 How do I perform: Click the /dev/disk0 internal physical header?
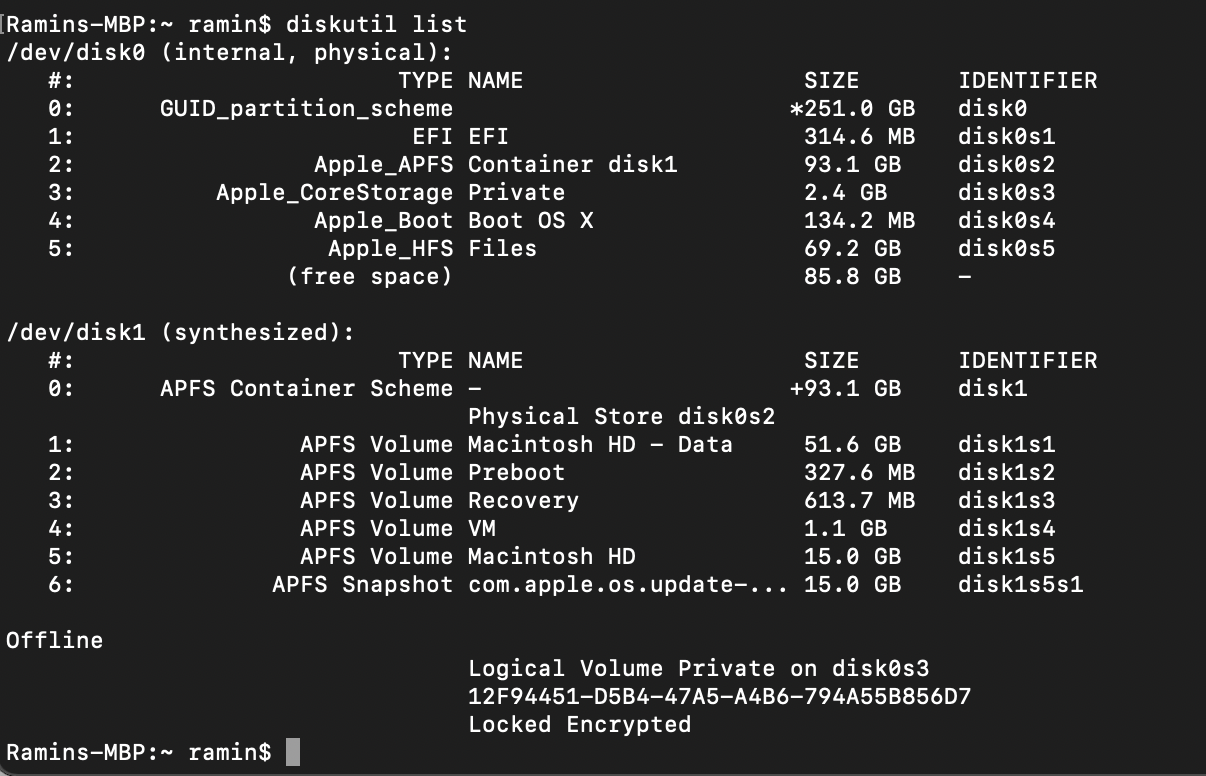click(x=229, y=51)
